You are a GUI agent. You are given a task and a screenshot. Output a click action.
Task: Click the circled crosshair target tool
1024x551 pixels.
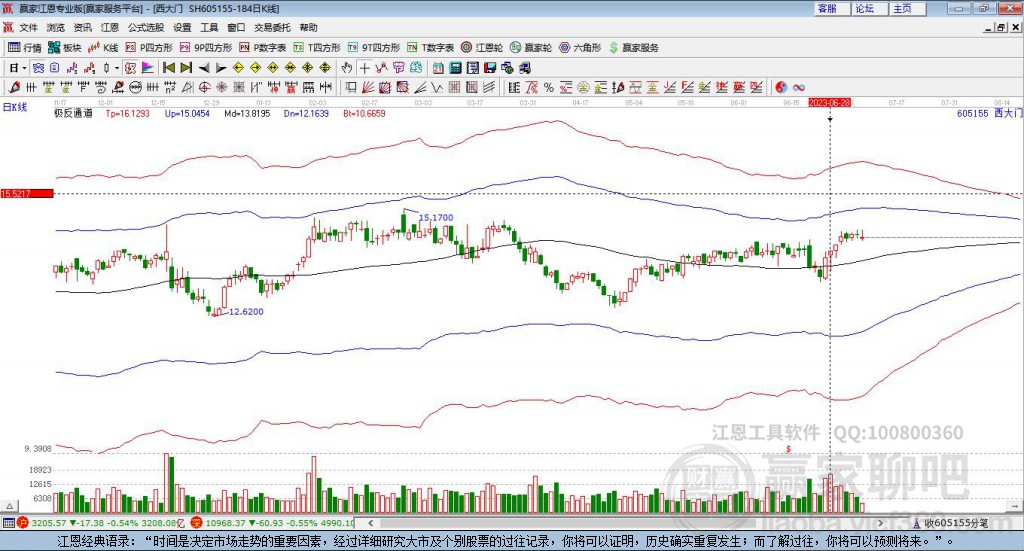(204, 87)
